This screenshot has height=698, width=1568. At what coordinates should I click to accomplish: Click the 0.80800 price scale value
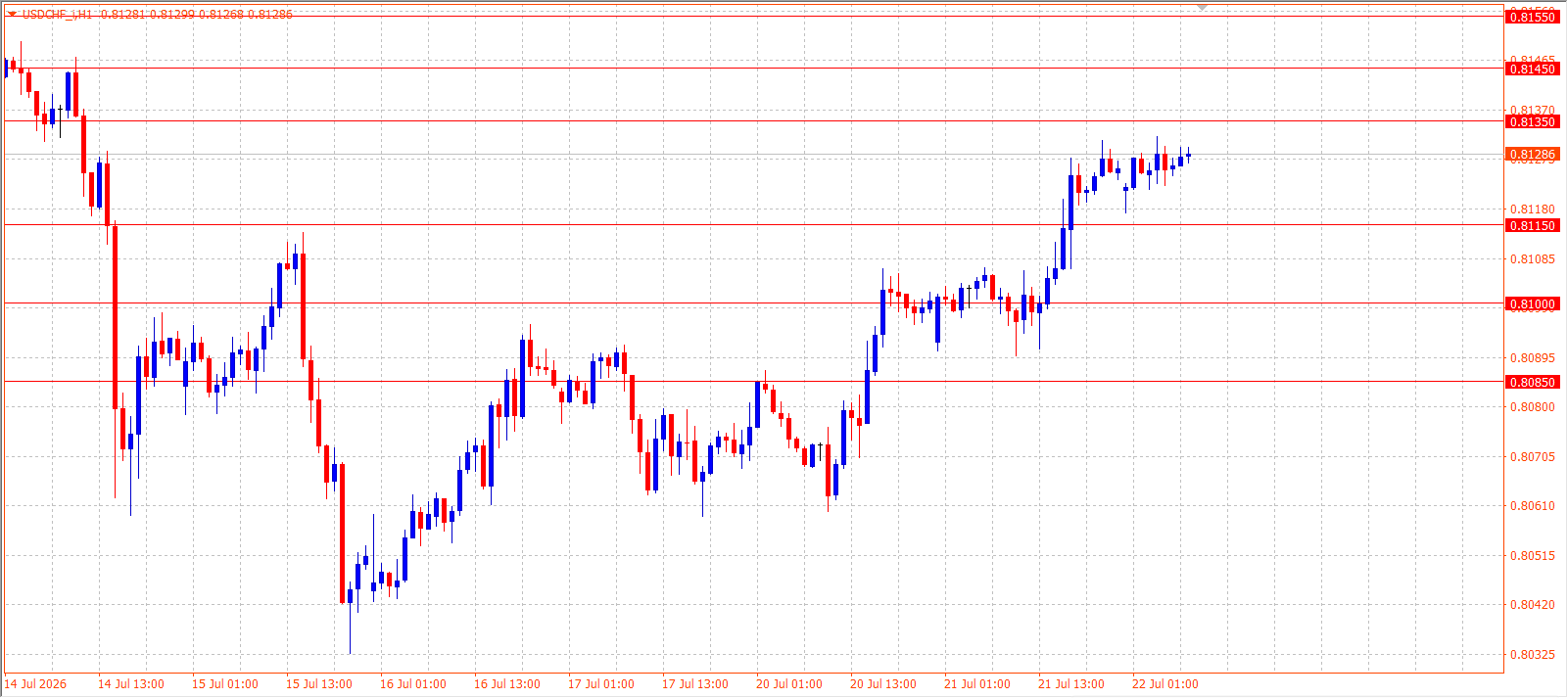(1532, 407)
